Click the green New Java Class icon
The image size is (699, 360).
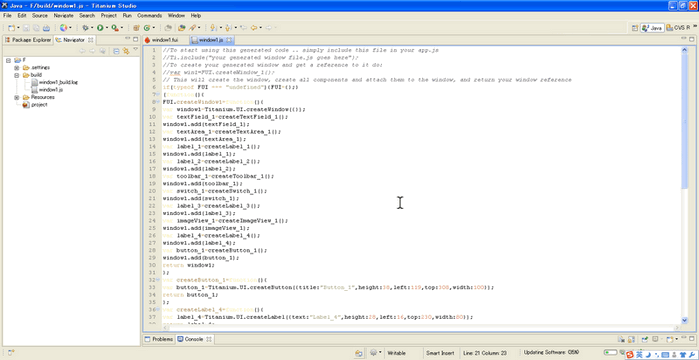pyautogui.click(x=147, y=28)
